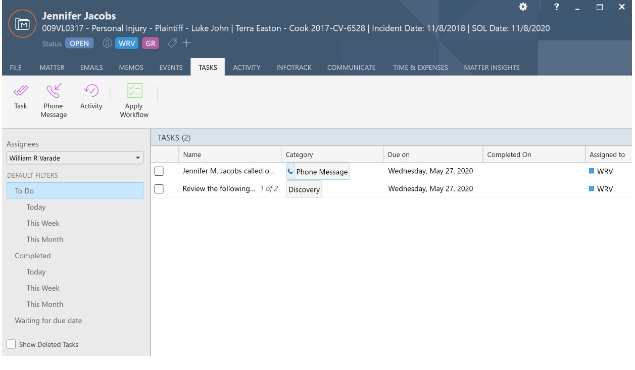Screen dimensions: 635x370
Task: Click the Phone Message category tag
Action: tap(318, 171)
